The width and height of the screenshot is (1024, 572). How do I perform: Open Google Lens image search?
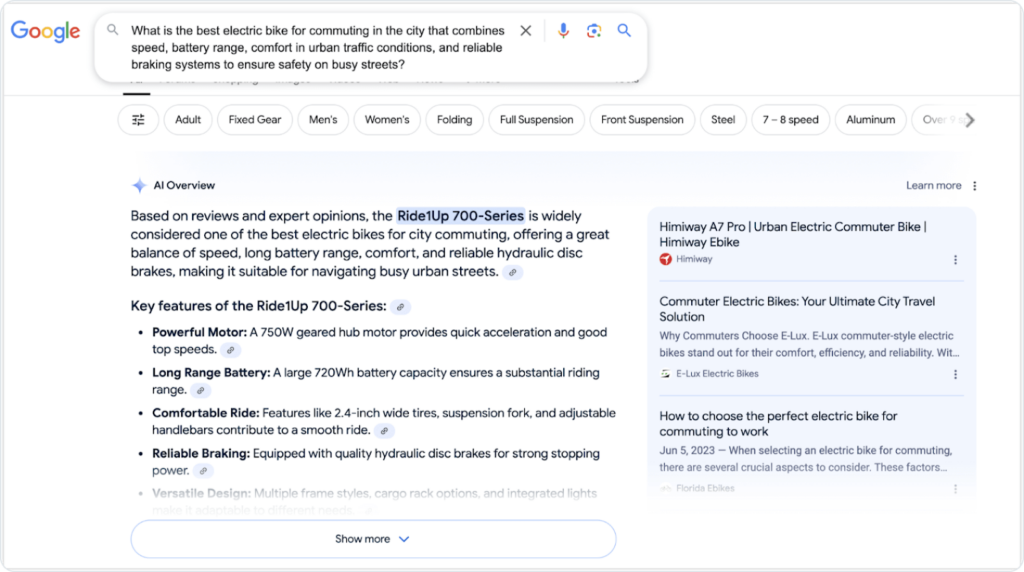594,31
